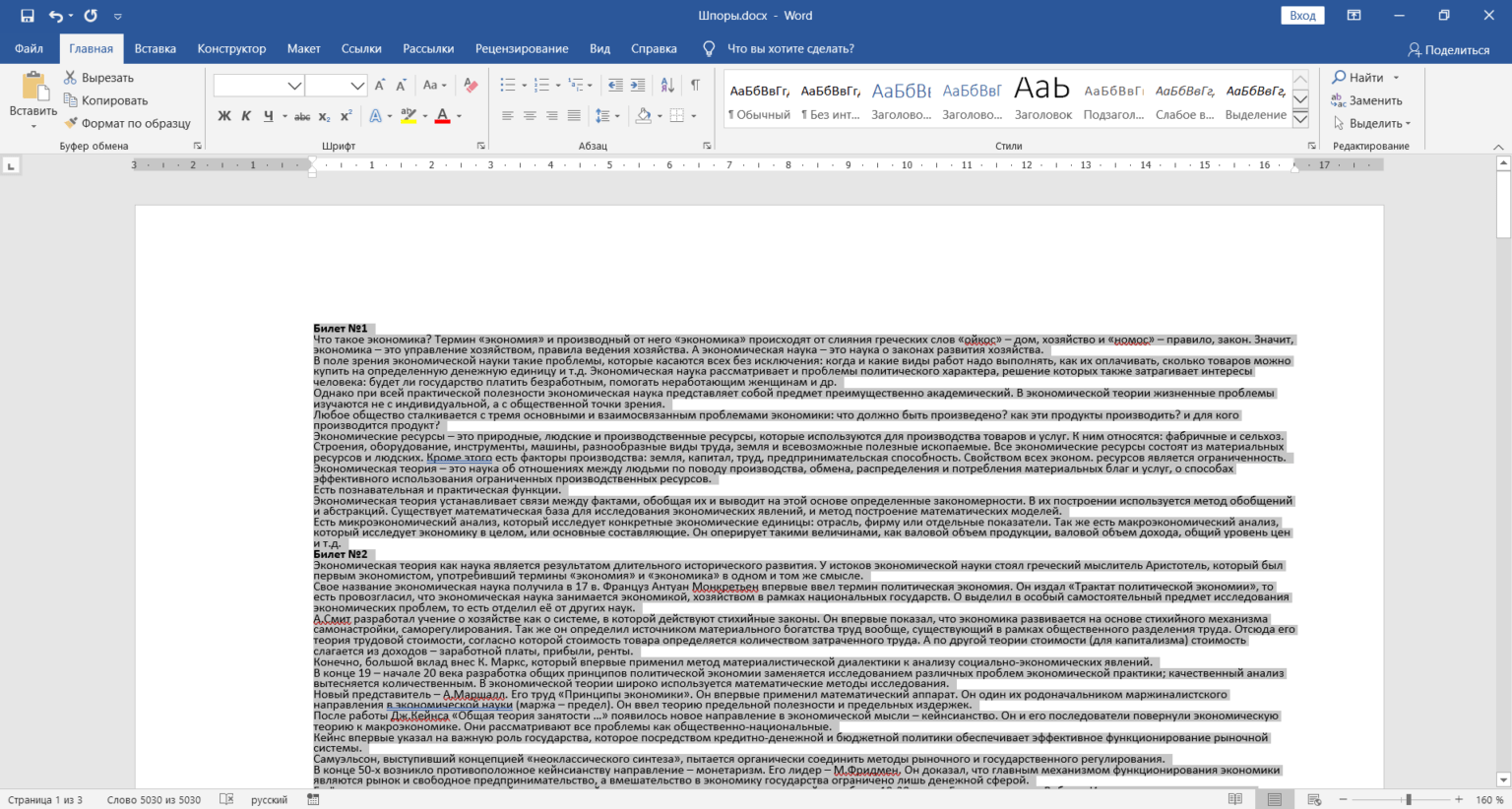Open Шрифт group dialog launcher

480,146
